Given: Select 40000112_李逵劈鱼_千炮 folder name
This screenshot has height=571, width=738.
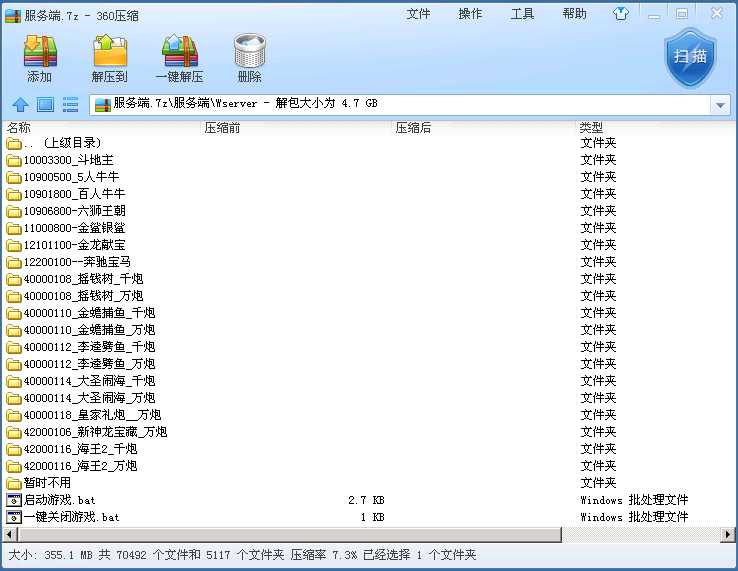Looking at the screenshot, I should (89, 347).
